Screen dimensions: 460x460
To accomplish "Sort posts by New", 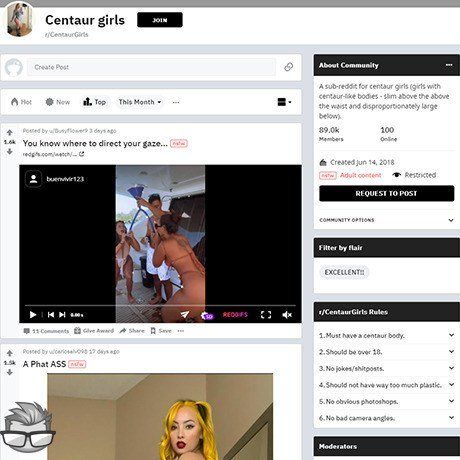I will pyautogui.click(x=58, y=102).
